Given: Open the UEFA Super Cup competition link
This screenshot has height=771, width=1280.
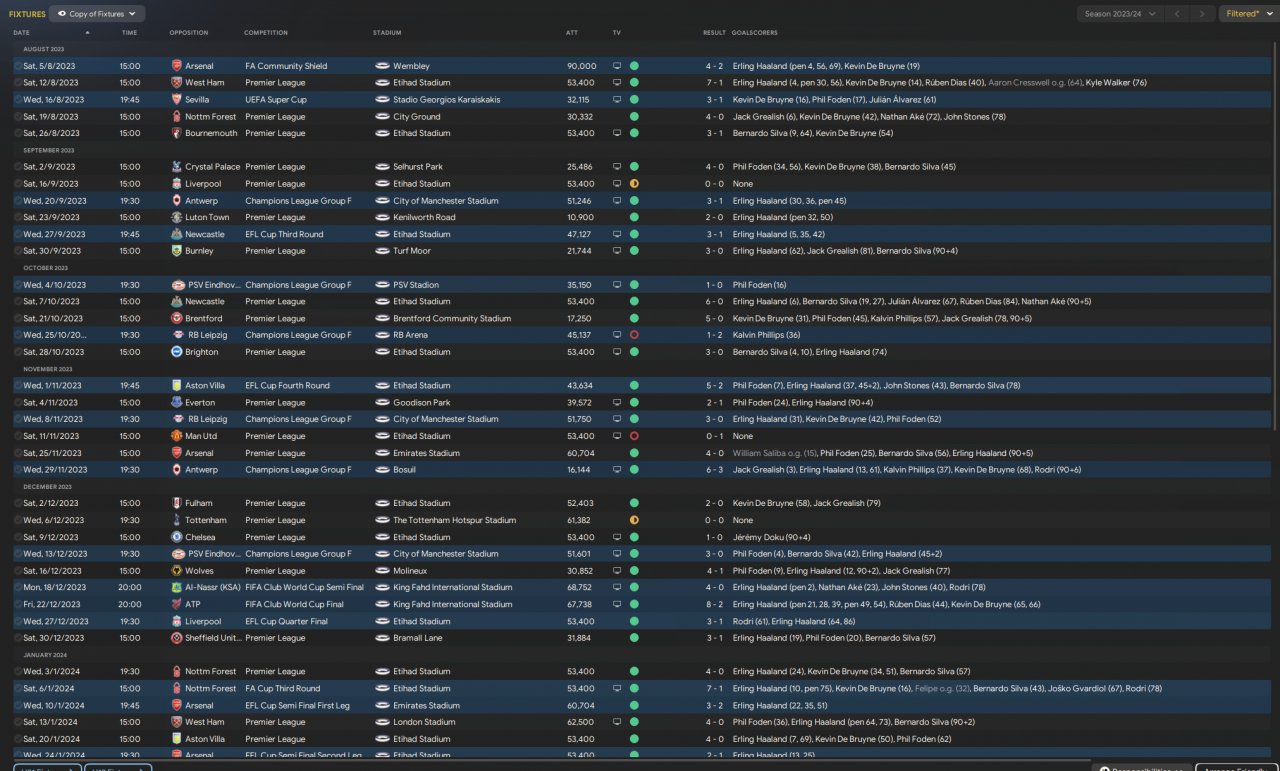Looking at the screenshot, I should point(276,100).
